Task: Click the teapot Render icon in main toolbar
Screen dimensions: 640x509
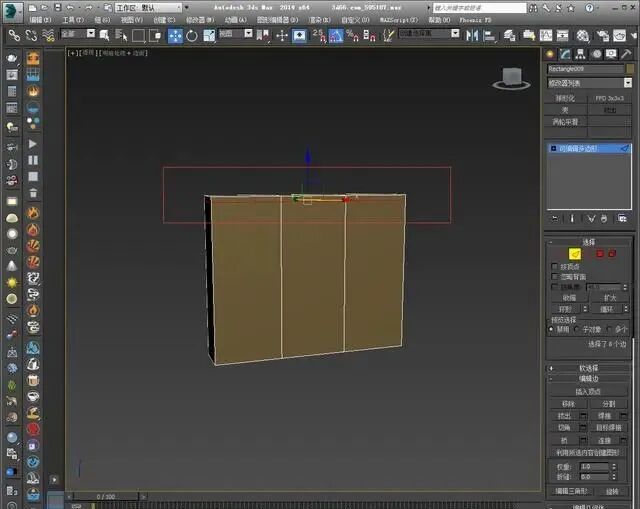Action: coord(620,36)
